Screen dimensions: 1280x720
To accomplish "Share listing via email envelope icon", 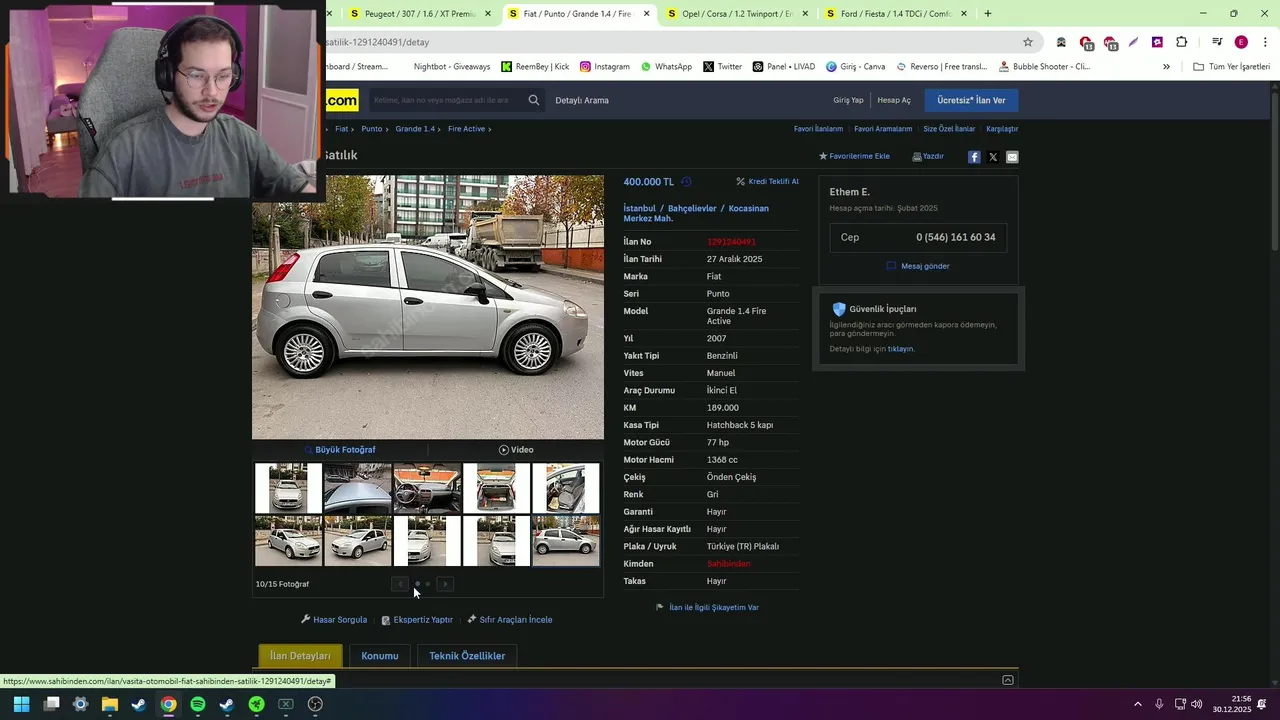I will [x=1012, y=157].
